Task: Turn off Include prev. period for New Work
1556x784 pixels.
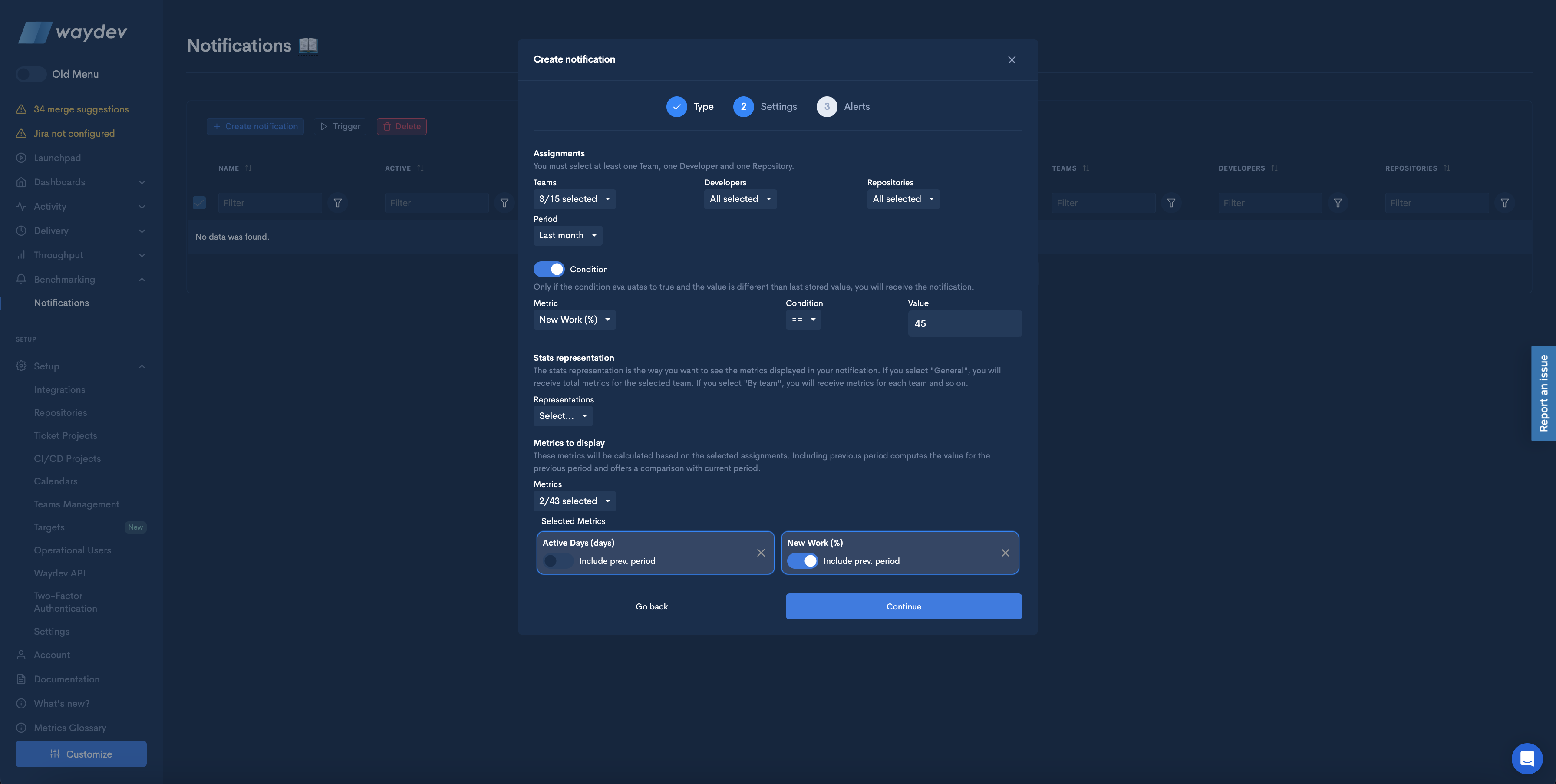Action: click(x=802, y=561)
